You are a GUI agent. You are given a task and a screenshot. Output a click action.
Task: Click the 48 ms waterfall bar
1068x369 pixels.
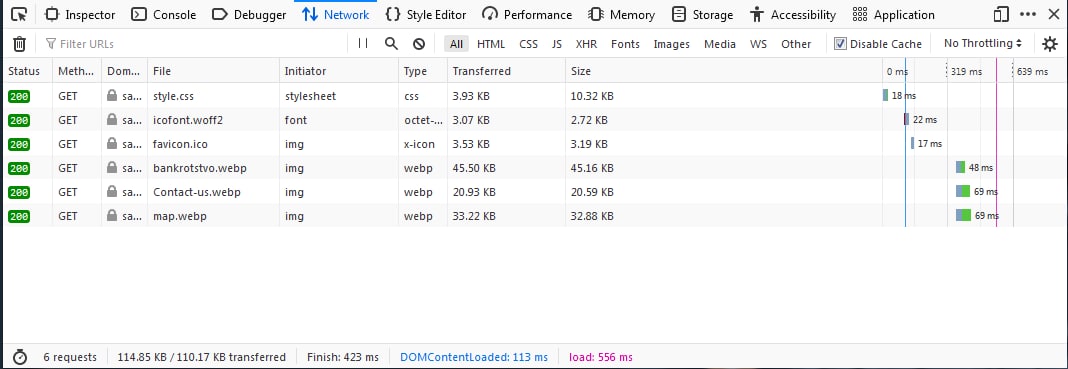point(960,167)
